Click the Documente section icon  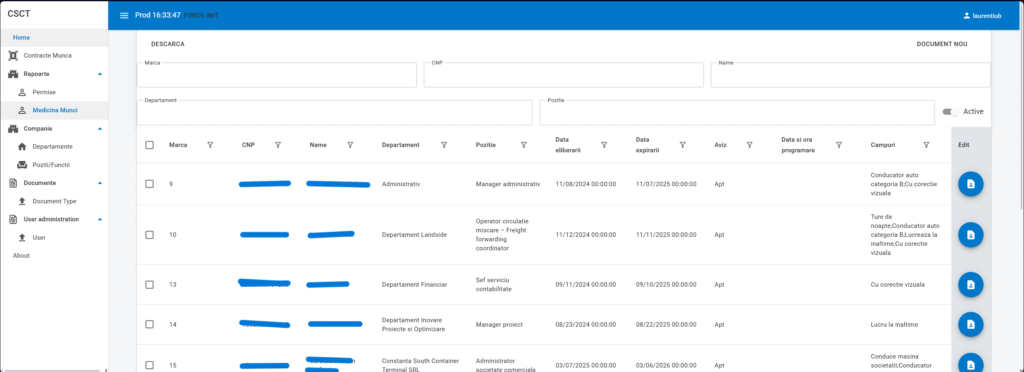[x=13, y=183]
